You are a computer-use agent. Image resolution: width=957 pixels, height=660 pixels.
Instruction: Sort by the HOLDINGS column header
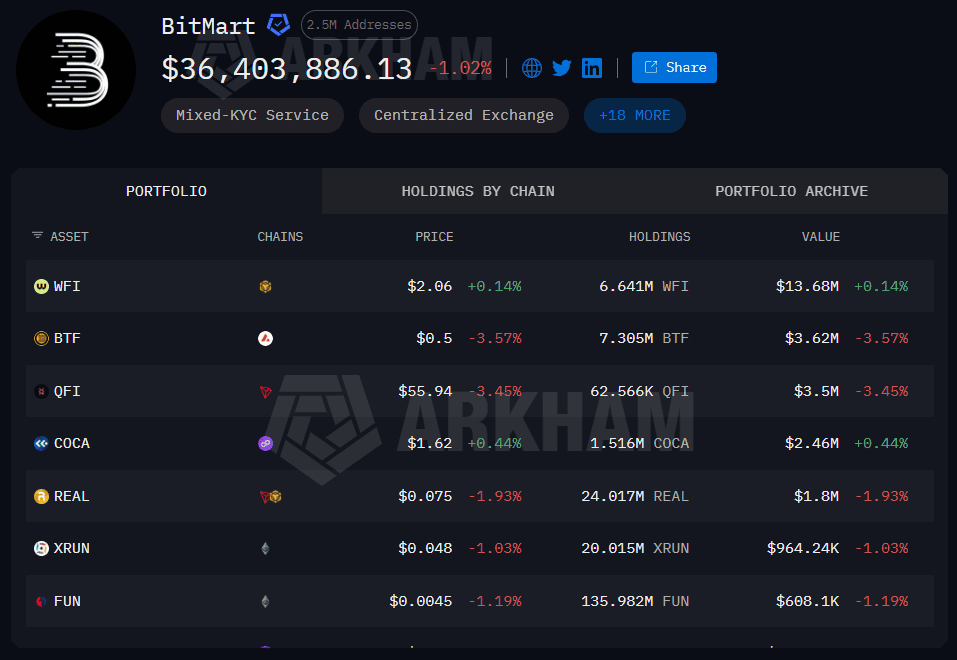point(659,237)
